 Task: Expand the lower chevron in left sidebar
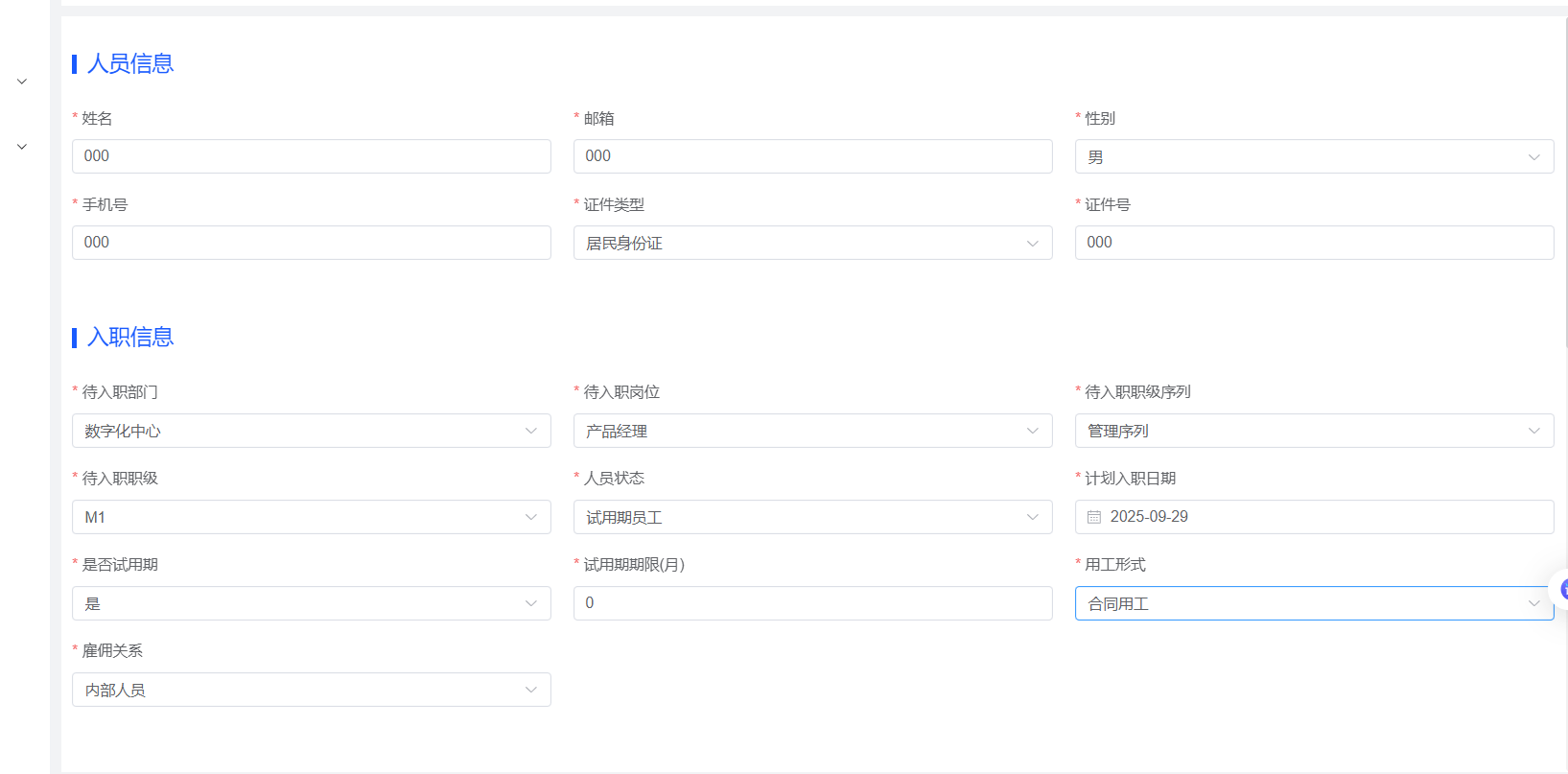(22, 147)
